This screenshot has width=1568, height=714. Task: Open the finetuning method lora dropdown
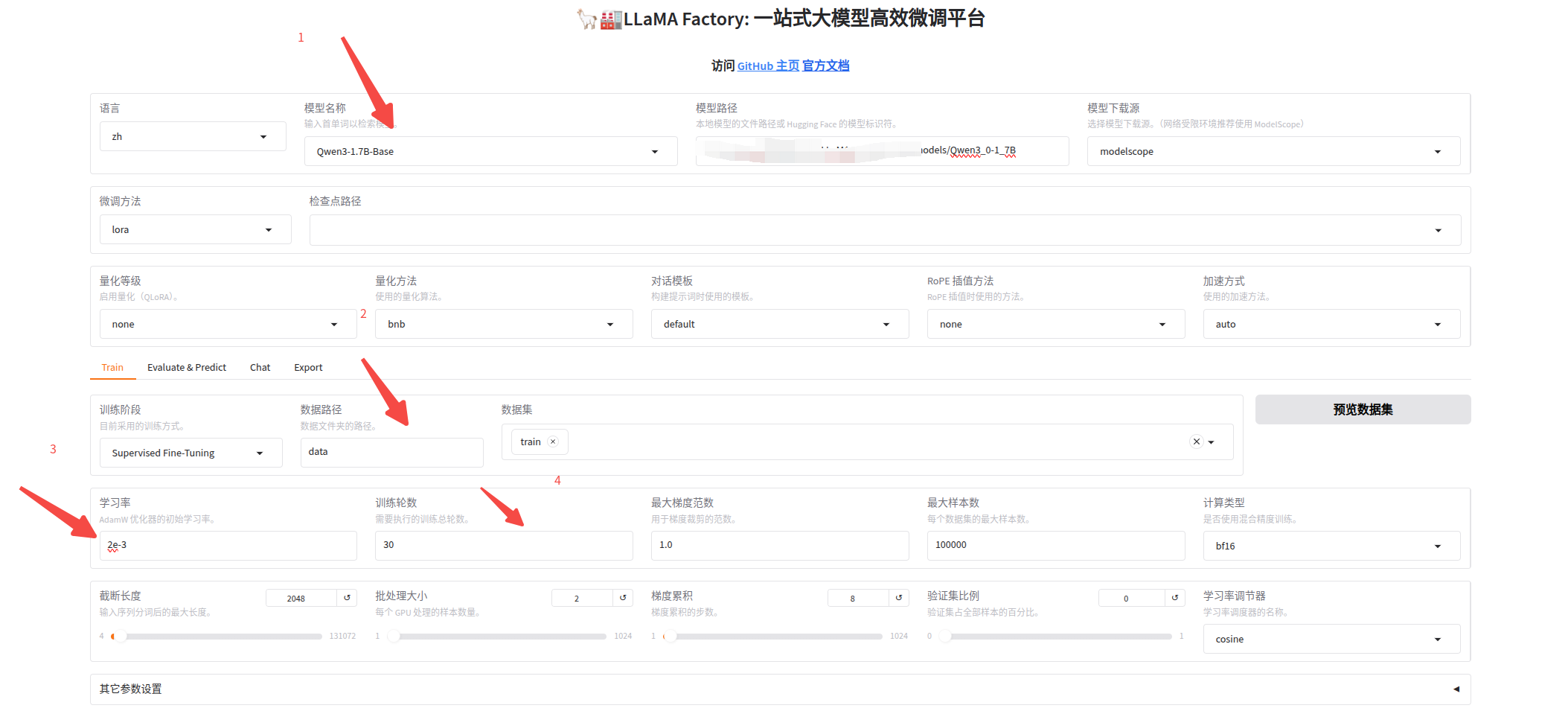195,229
